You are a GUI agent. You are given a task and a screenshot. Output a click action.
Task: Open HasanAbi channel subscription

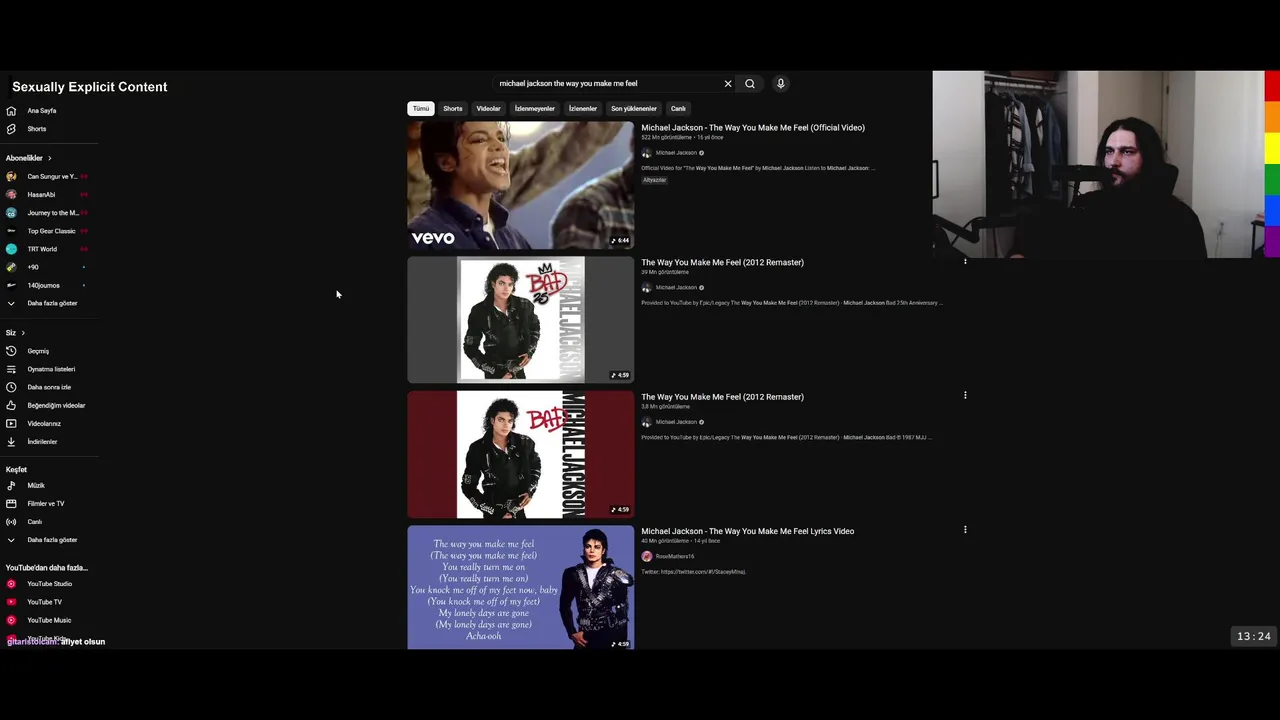[41, 195]
